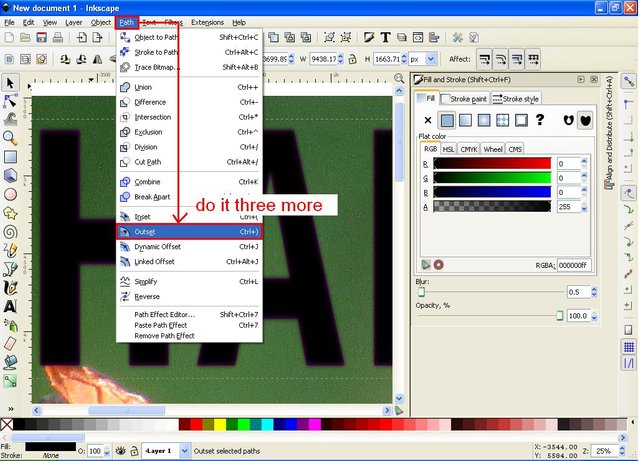Pick the yellow palette swatch

point(220,424)
